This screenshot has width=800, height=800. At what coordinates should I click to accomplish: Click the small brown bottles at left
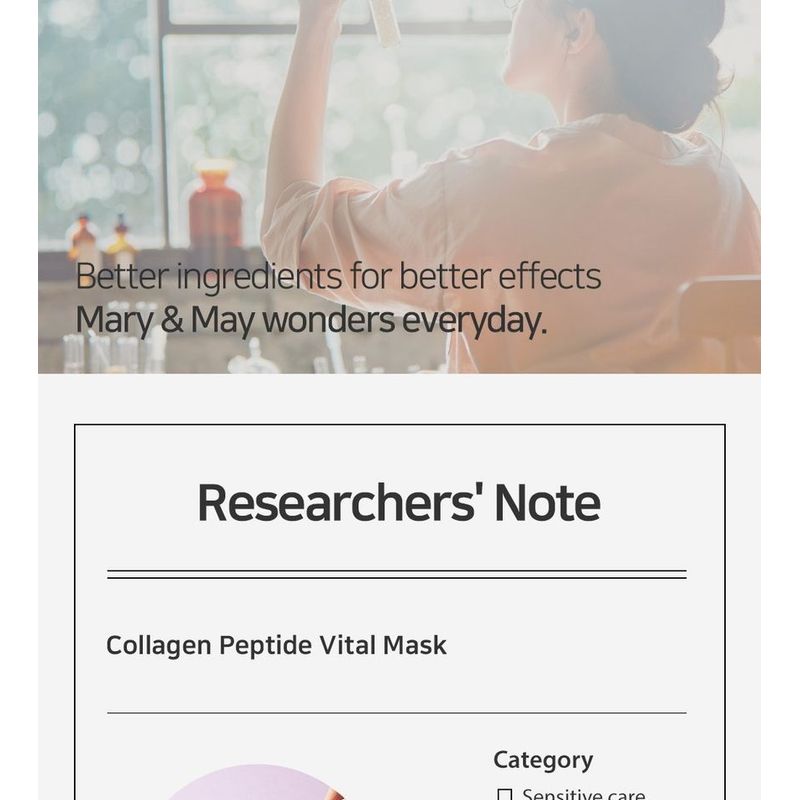click(100, 242)
